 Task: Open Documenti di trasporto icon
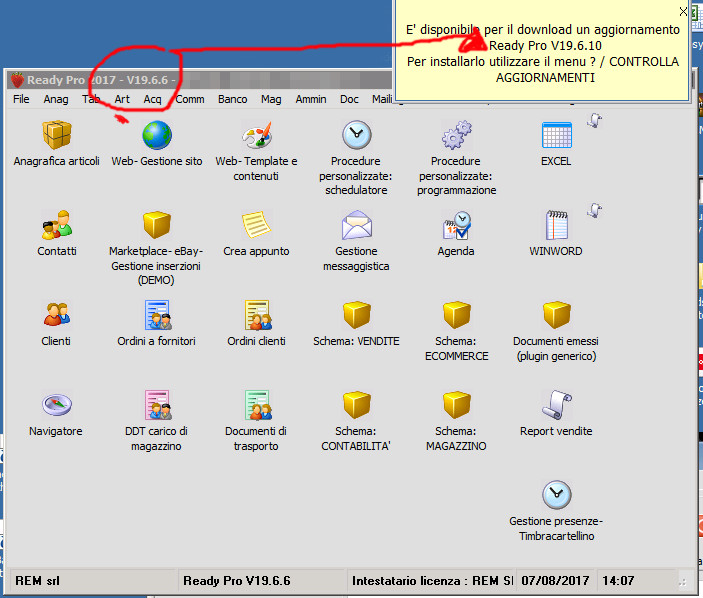point(258,405)
